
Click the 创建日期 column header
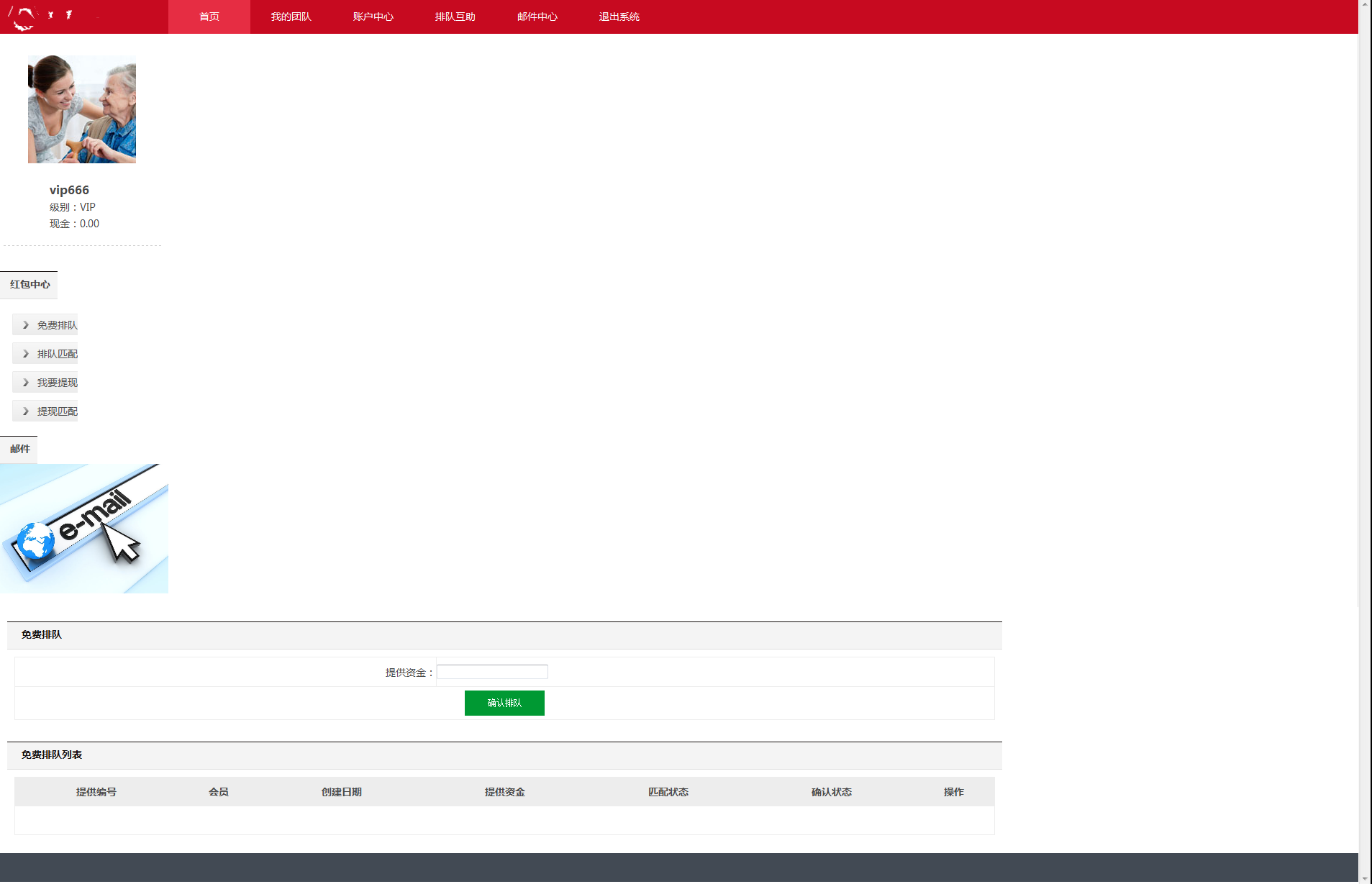click(x=341, y=792)
